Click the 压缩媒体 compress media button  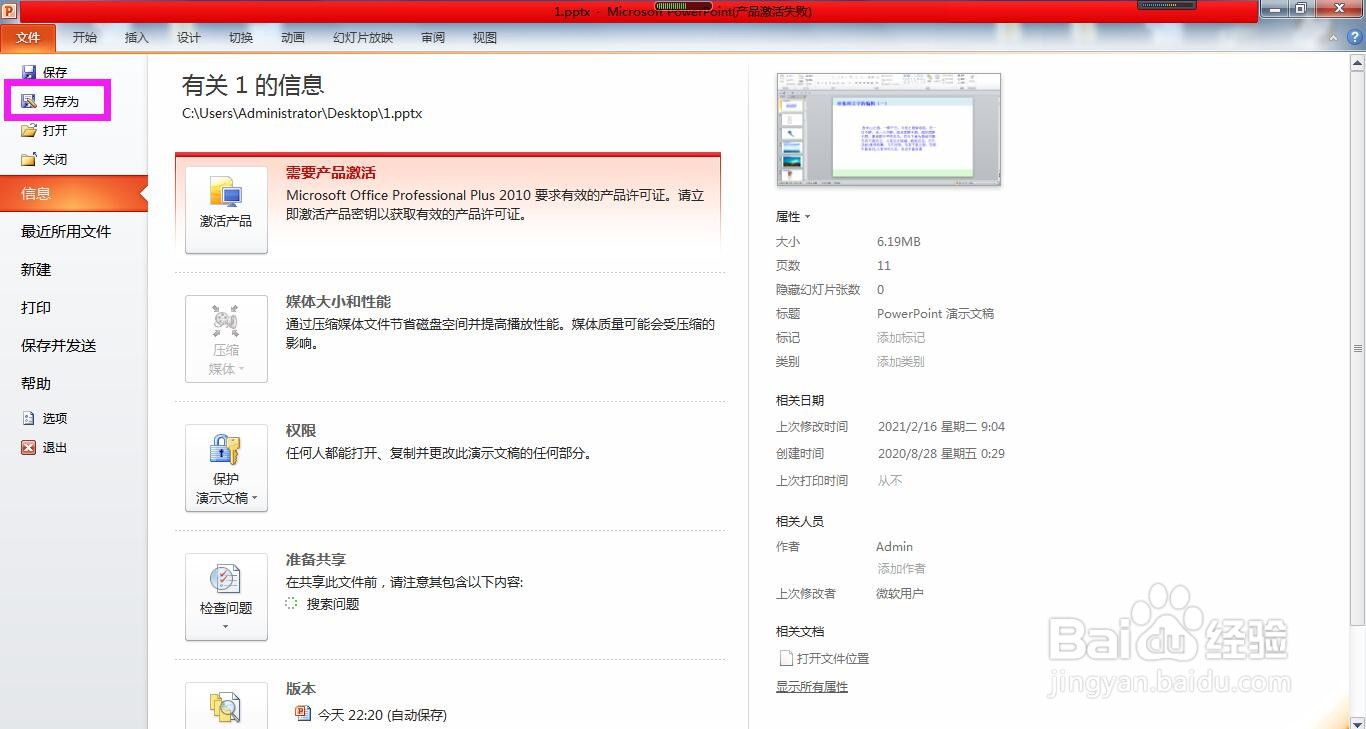[226, 339]
